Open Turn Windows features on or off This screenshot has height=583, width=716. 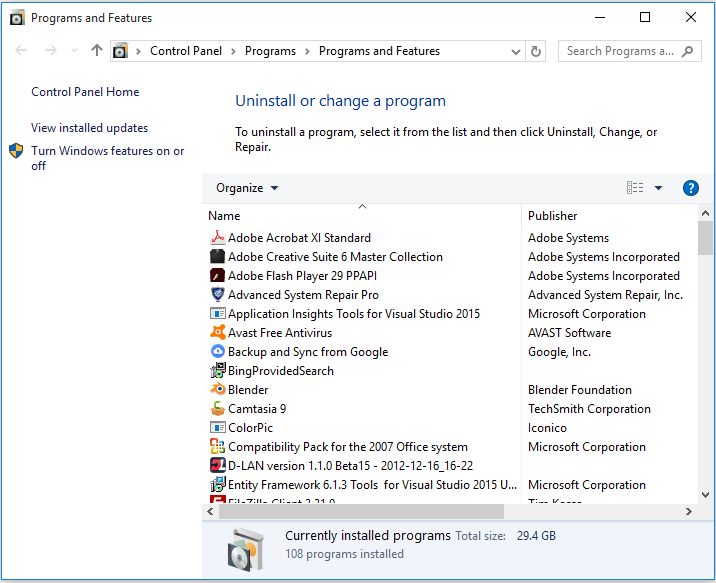click(107, 158)
